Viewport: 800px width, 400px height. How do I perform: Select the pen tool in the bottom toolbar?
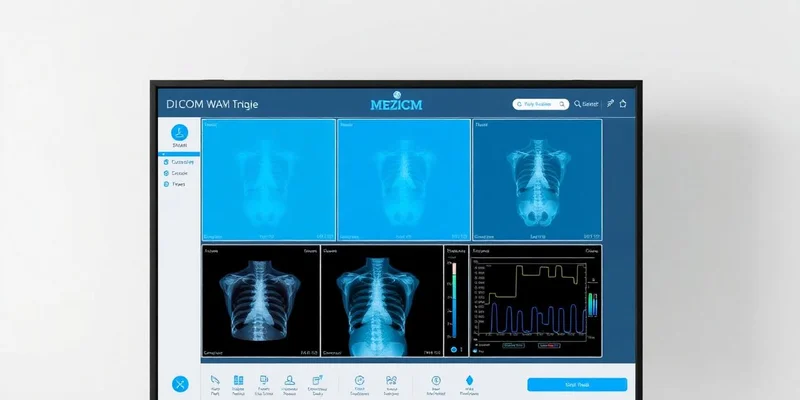(x=215, y=380)
